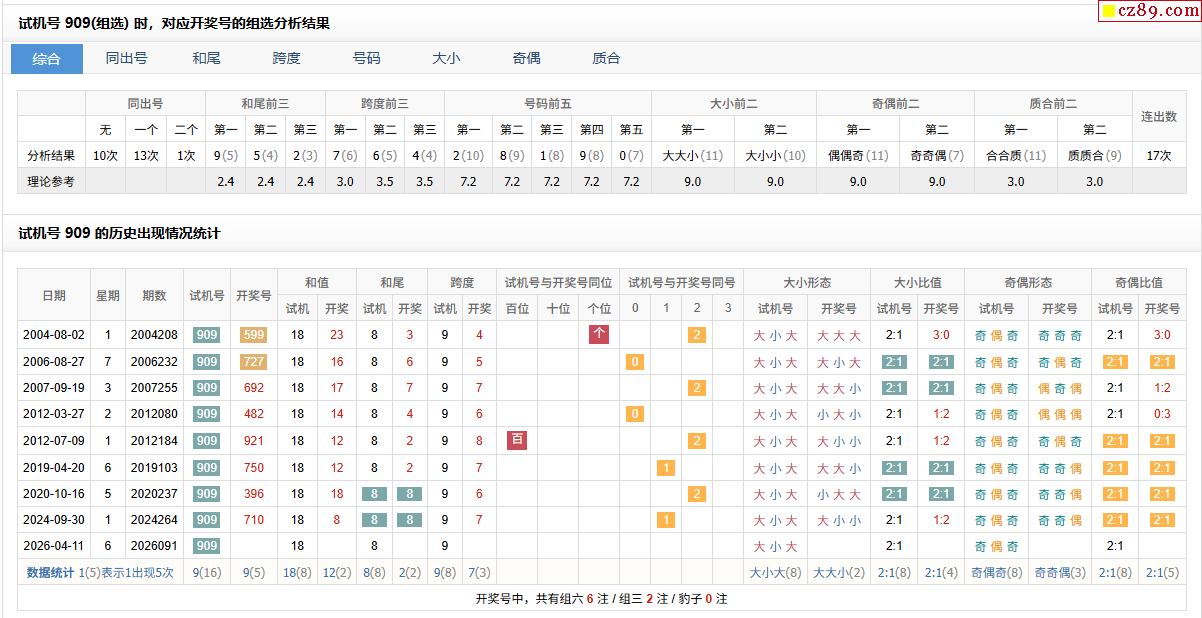The width and height of the screenshot is (1202, 618).
Task: Click the yellow square in the cz89.com logo
Action: pos(1108,12)
